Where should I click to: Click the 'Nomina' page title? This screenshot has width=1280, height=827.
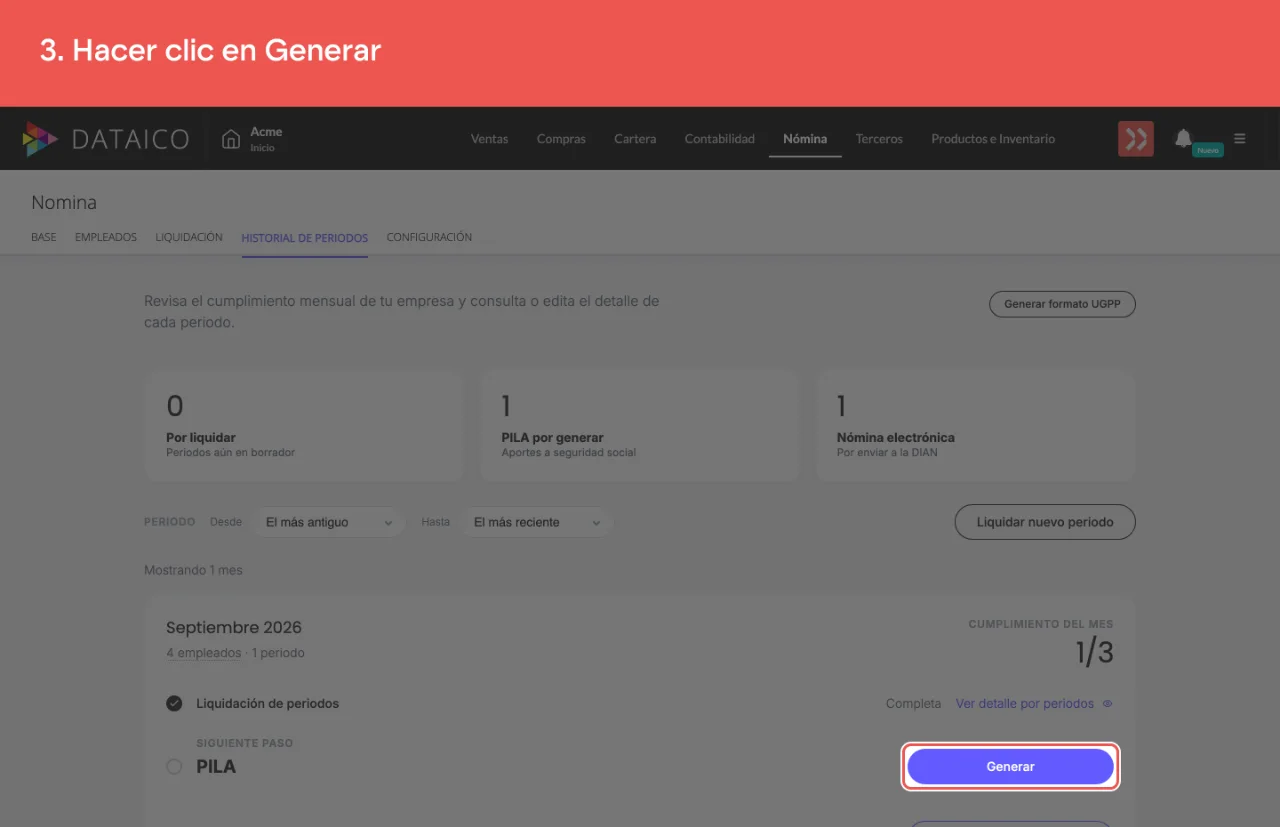(x=64, y=203)
